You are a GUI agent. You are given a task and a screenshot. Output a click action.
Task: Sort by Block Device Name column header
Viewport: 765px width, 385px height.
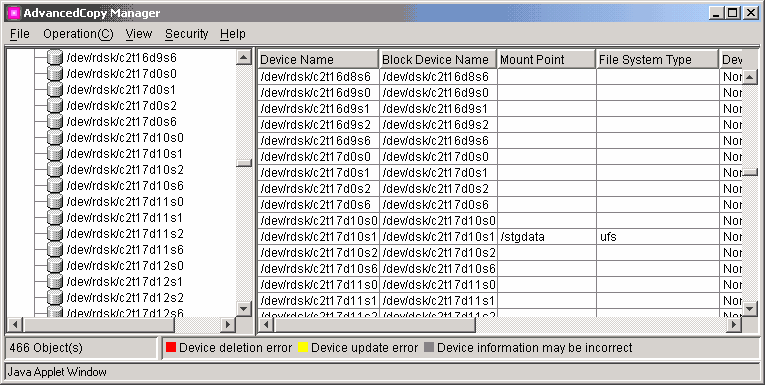click(438, 60)
